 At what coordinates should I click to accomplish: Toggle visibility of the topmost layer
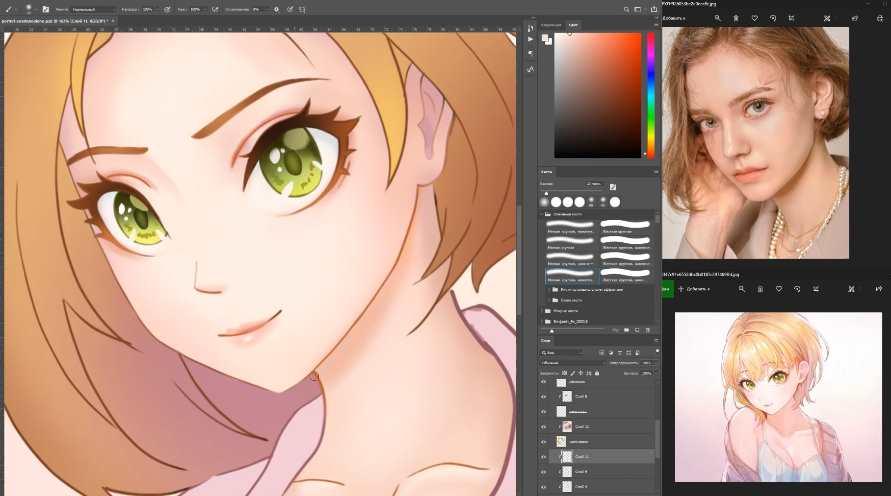tap(545, 382)
